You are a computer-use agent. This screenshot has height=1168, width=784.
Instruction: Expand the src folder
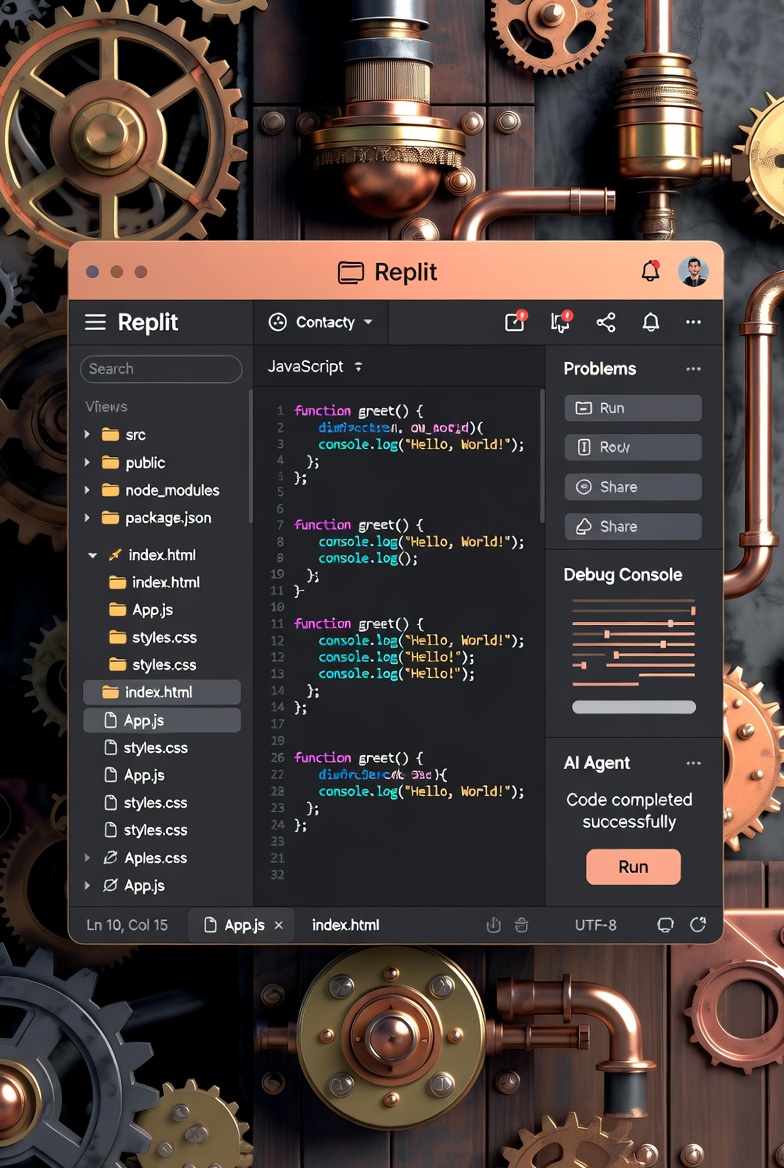tap(88, 435)
